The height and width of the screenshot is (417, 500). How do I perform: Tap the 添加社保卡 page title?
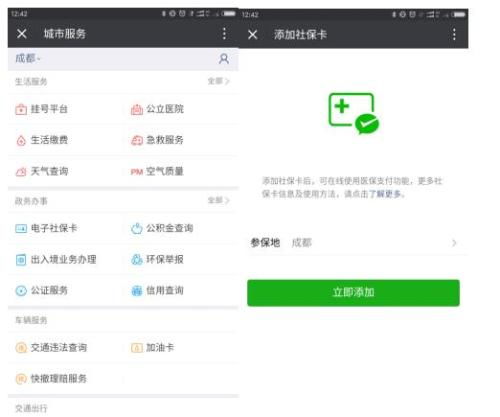click(300, 34)
